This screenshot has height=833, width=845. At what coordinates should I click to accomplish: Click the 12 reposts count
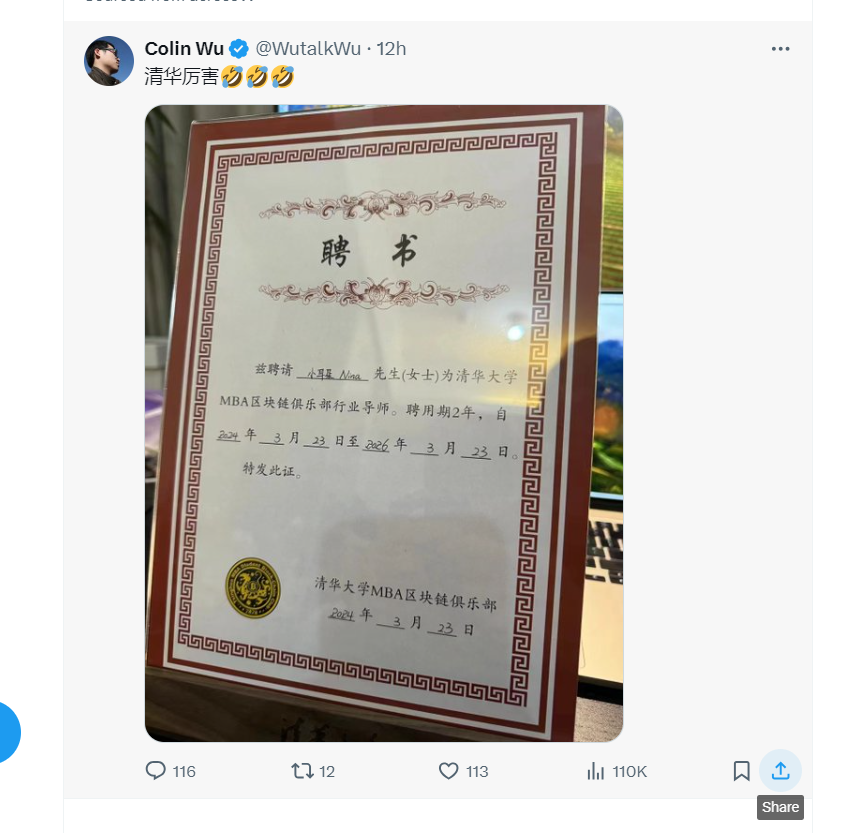click(327, 772)
